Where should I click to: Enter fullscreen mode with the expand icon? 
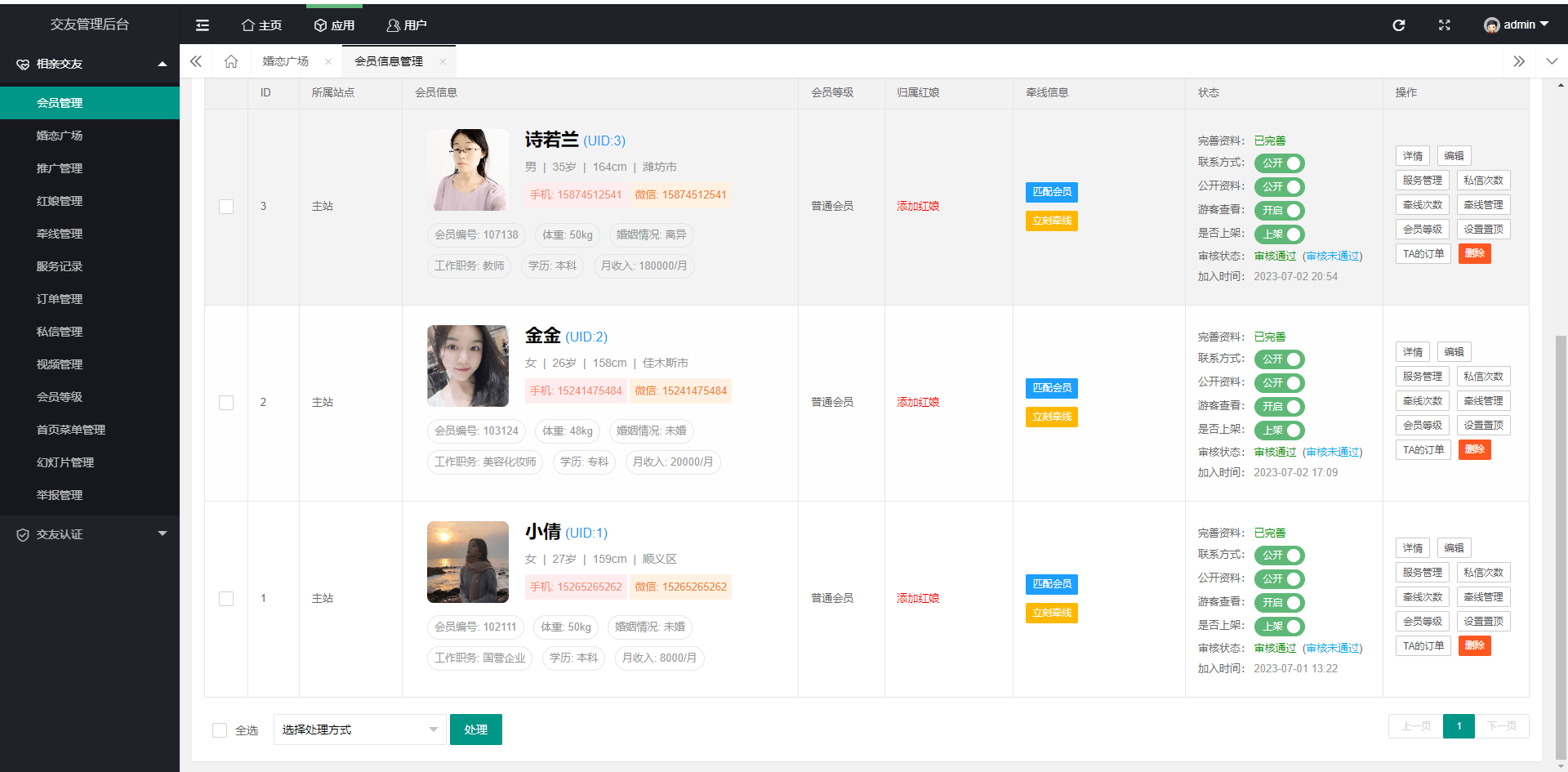coord(1445,25)
